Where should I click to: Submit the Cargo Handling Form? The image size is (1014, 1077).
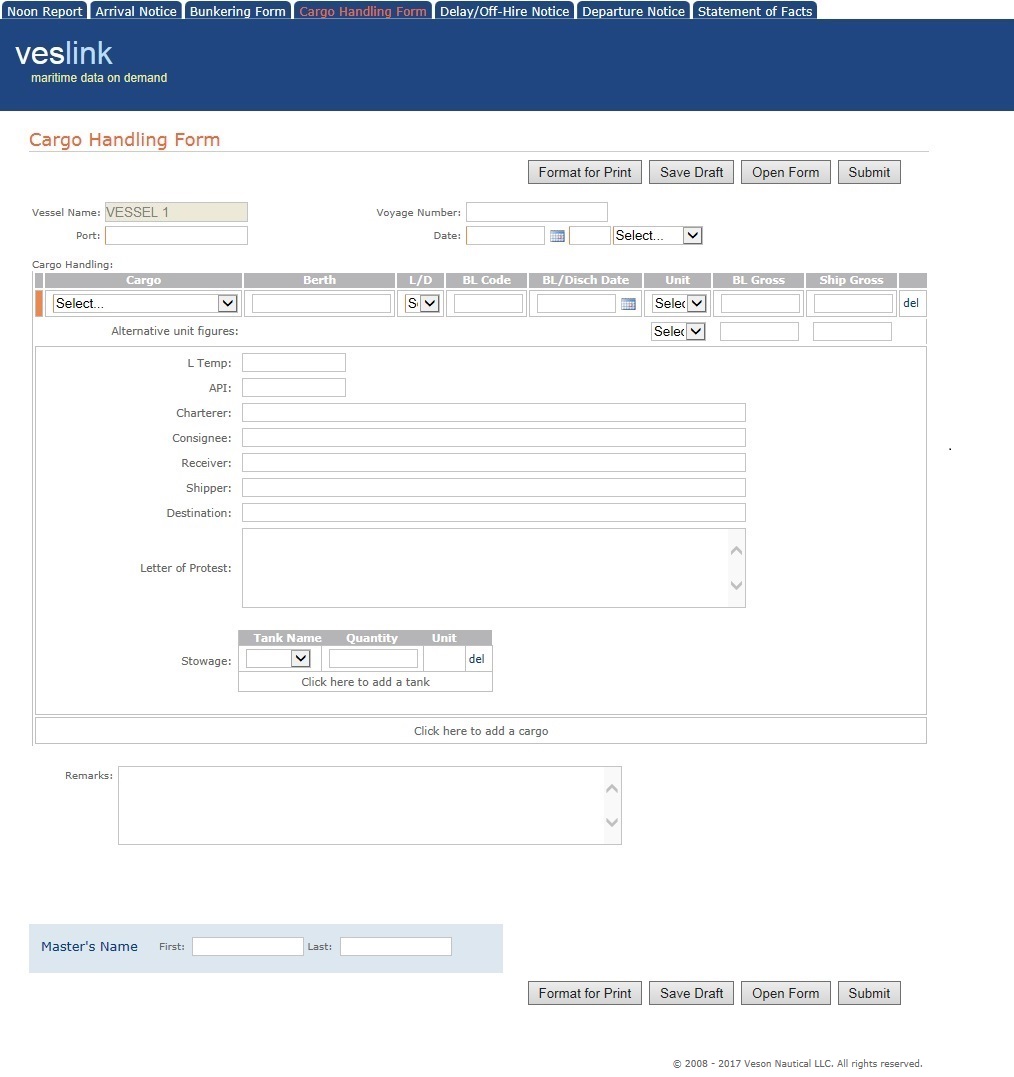point(868,171)
